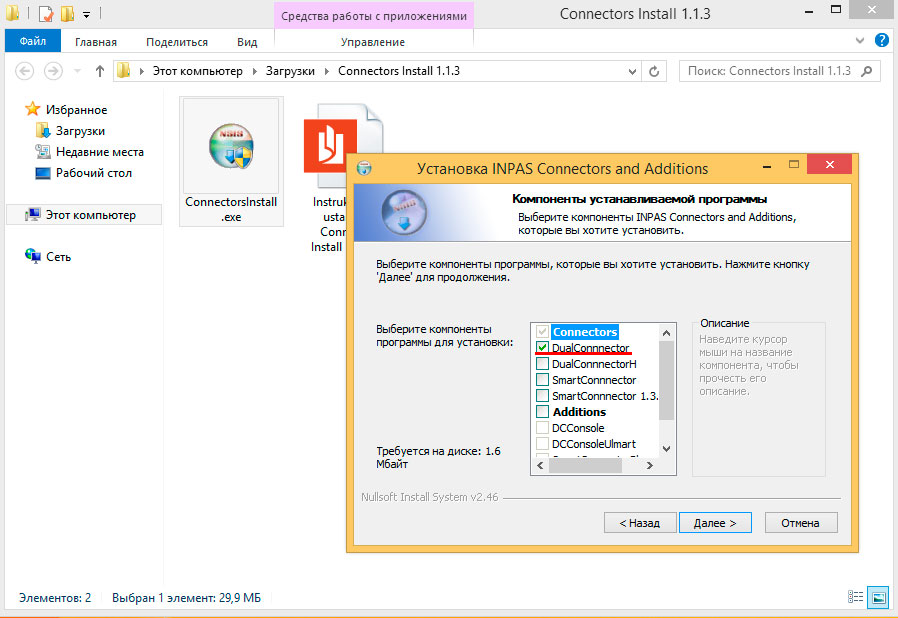Open the Вид ribbon tab
This screenshot has width=898, height=618.
click(247, 42)
